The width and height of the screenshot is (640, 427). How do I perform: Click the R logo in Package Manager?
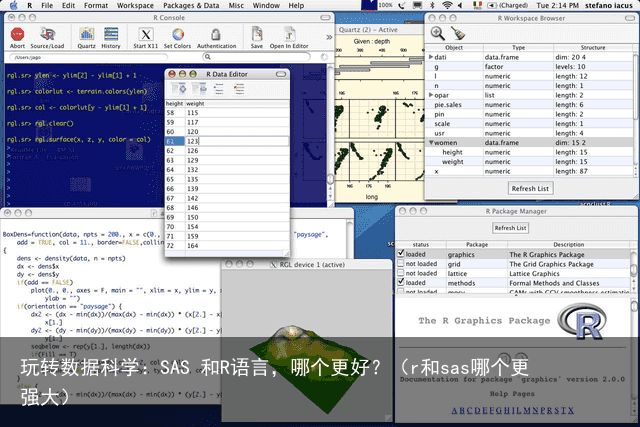coord(582,320)
